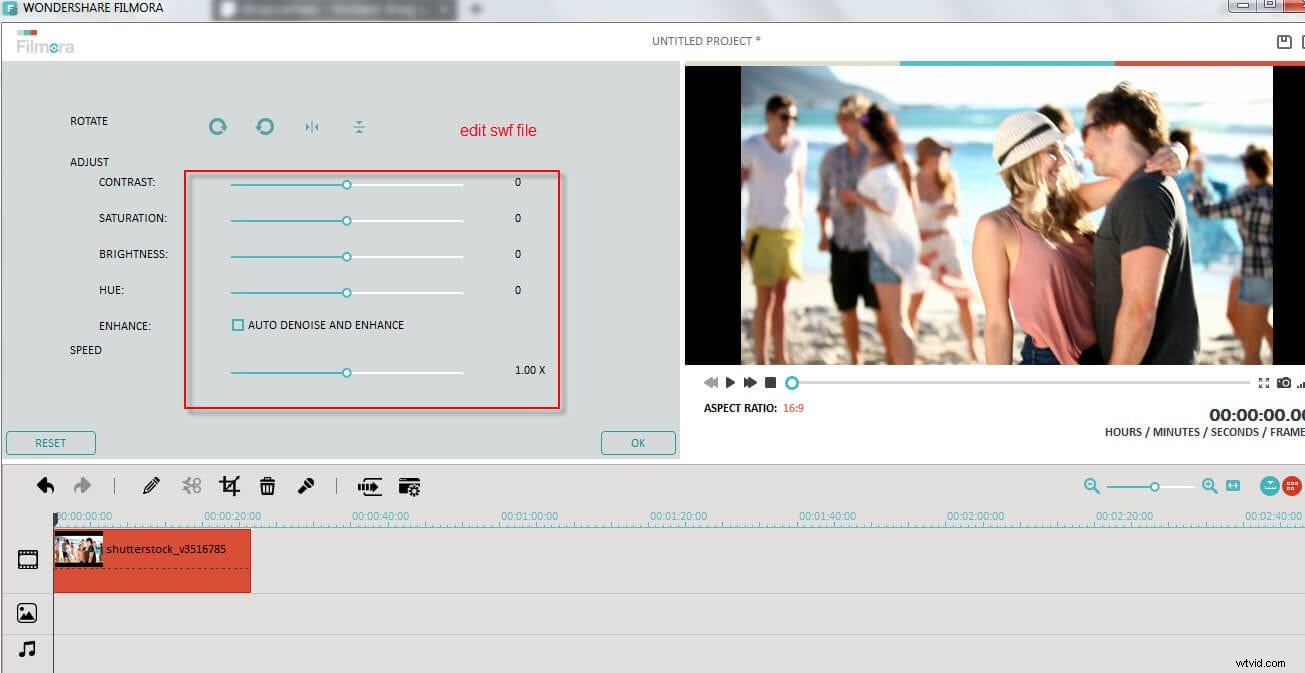Image resolution: width=1305 pixels, height=673 pixels.
Task: Rotate the clip clockwise
Action: coord(218,127)
